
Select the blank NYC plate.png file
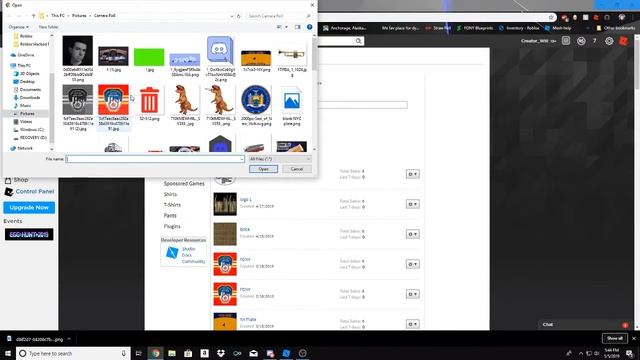point(291,106)
